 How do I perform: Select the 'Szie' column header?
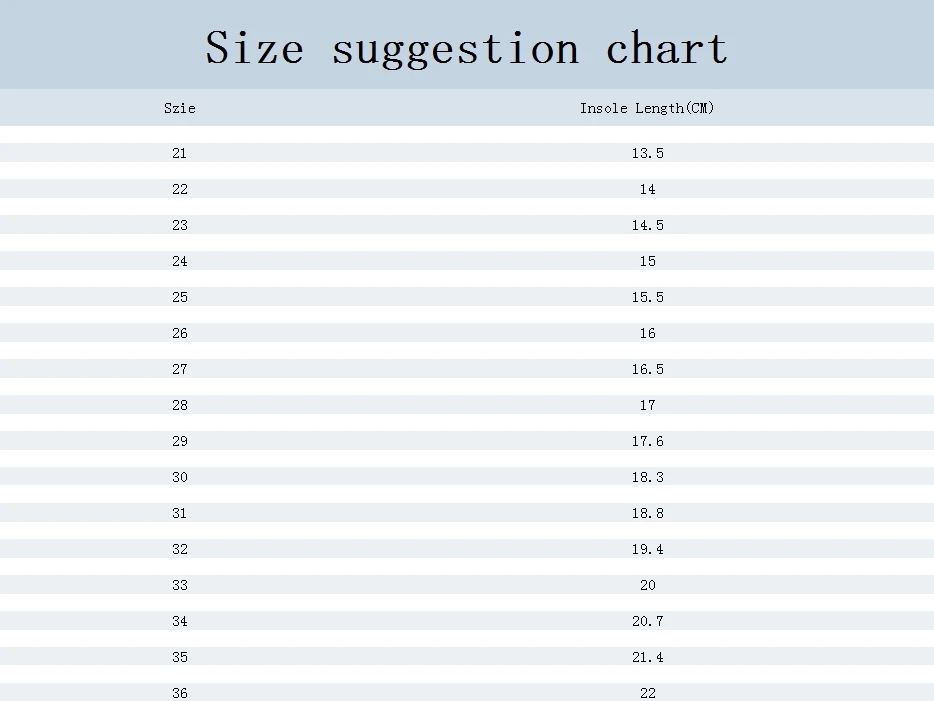tap(180, 108)
